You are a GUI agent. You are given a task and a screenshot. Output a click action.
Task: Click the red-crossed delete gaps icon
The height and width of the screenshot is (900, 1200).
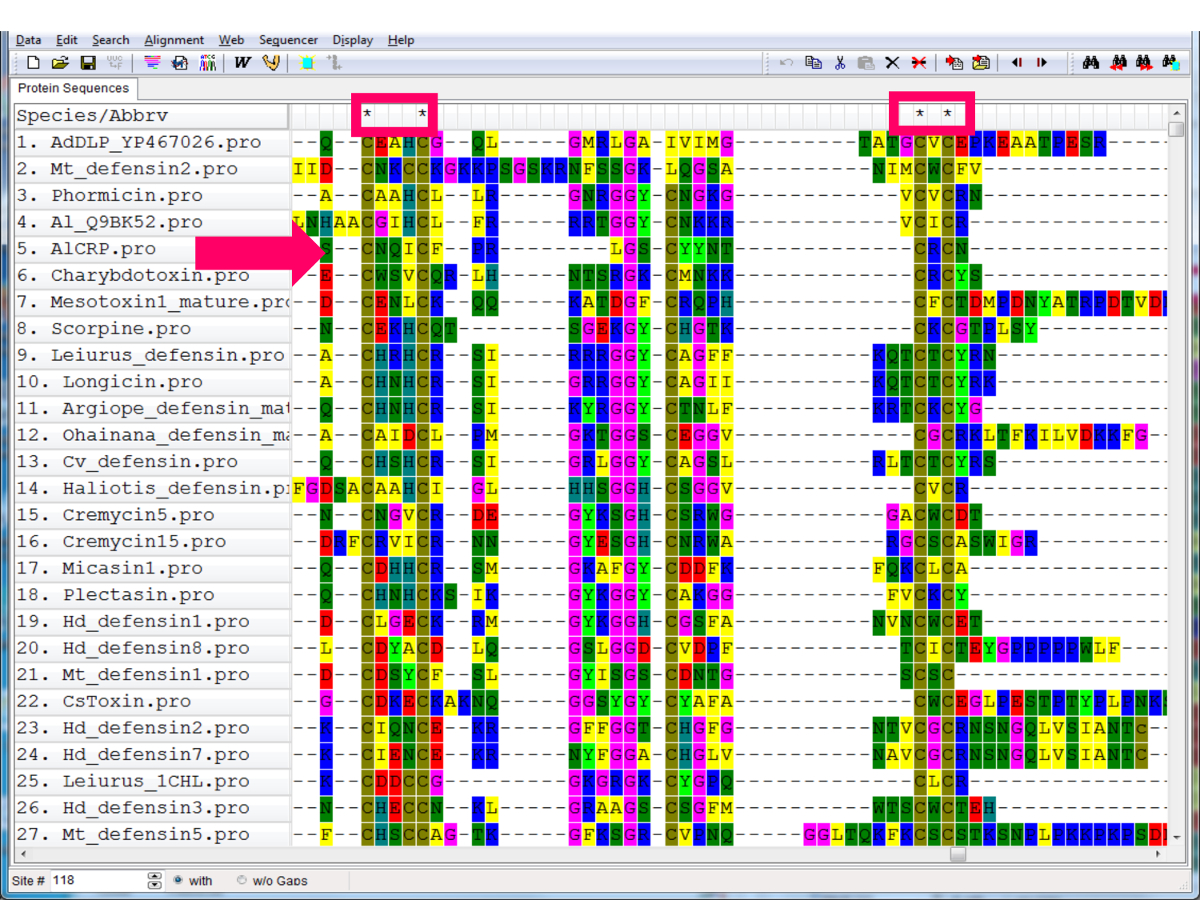919,63
